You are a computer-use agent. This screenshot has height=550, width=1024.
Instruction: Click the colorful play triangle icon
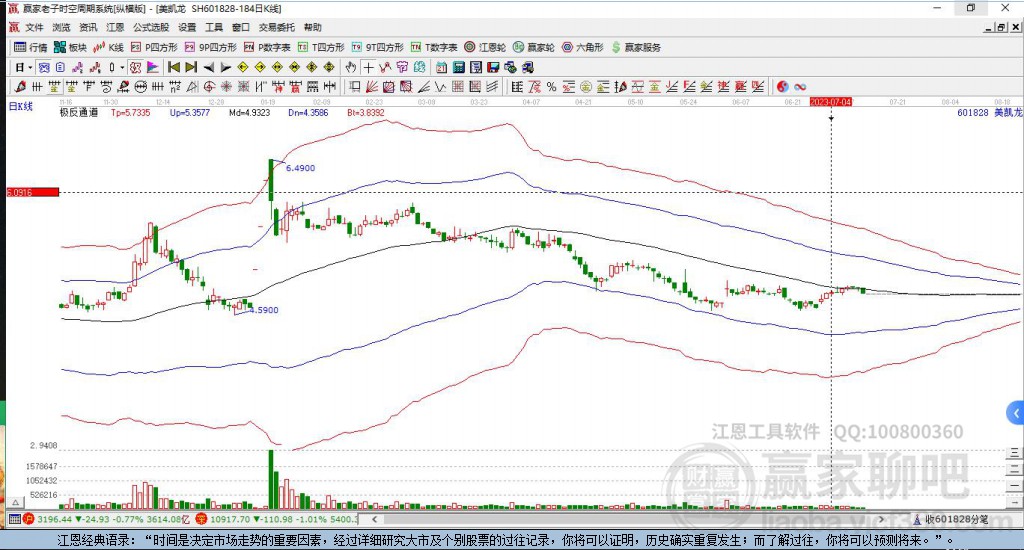[152, 67]
